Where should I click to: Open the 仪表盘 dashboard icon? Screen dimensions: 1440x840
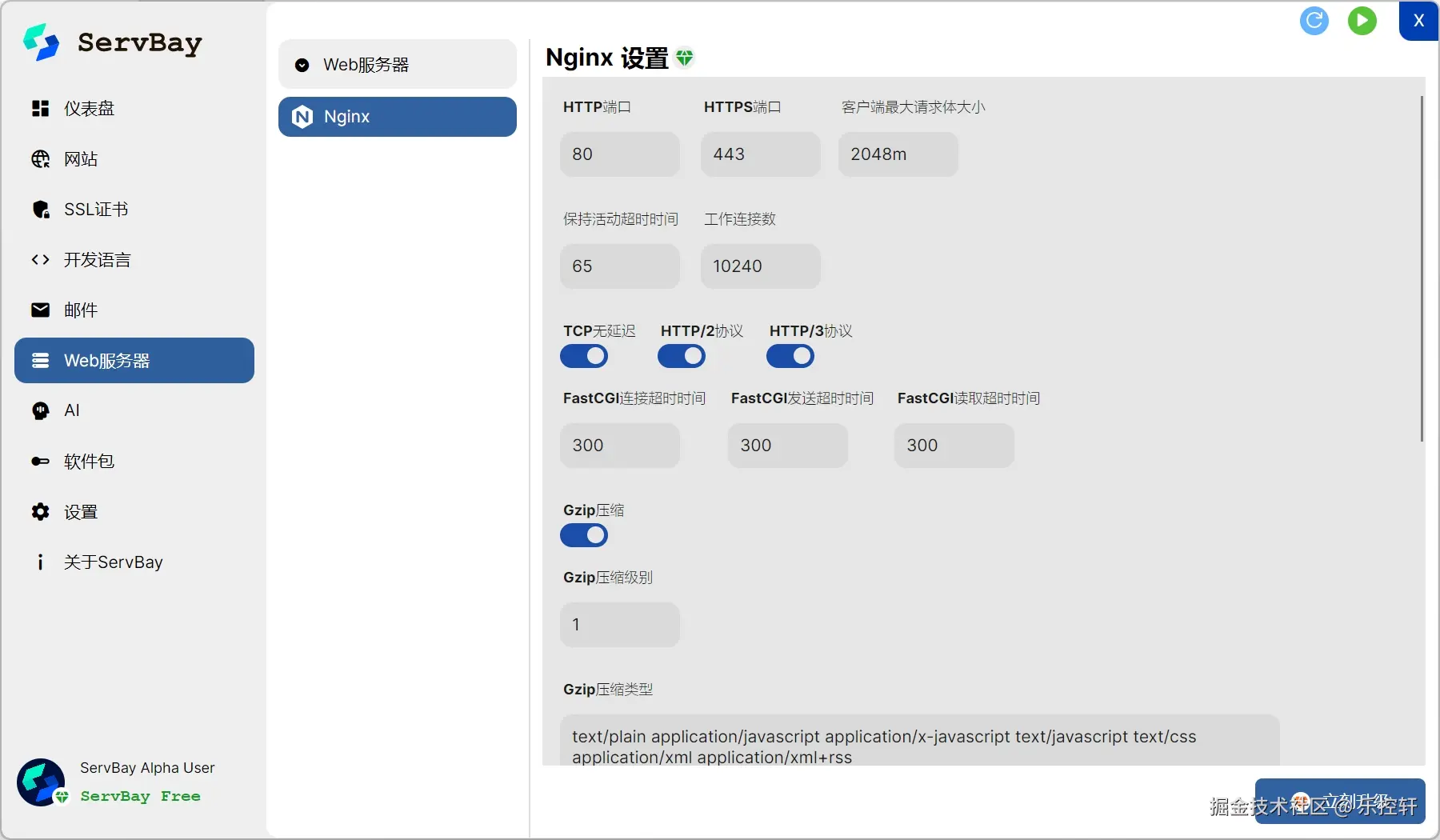point(40,109)
